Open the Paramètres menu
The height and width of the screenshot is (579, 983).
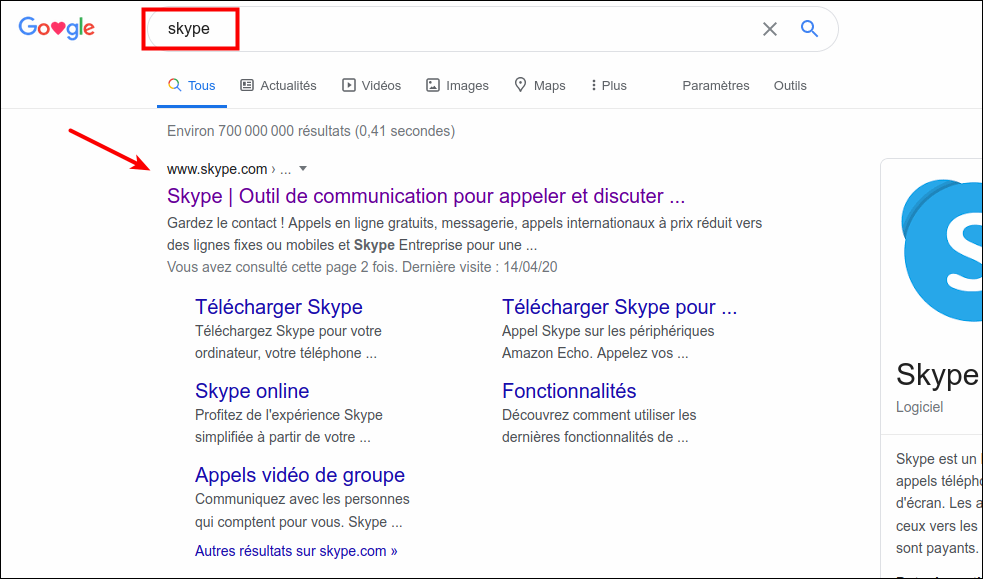(x=715, y=86)
